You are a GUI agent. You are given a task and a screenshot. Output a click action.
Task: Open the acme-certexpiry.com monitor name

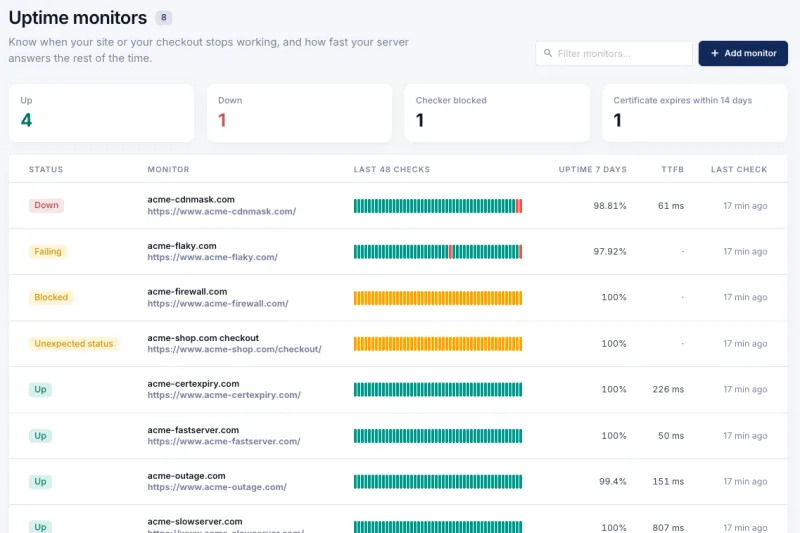point(193,384)
